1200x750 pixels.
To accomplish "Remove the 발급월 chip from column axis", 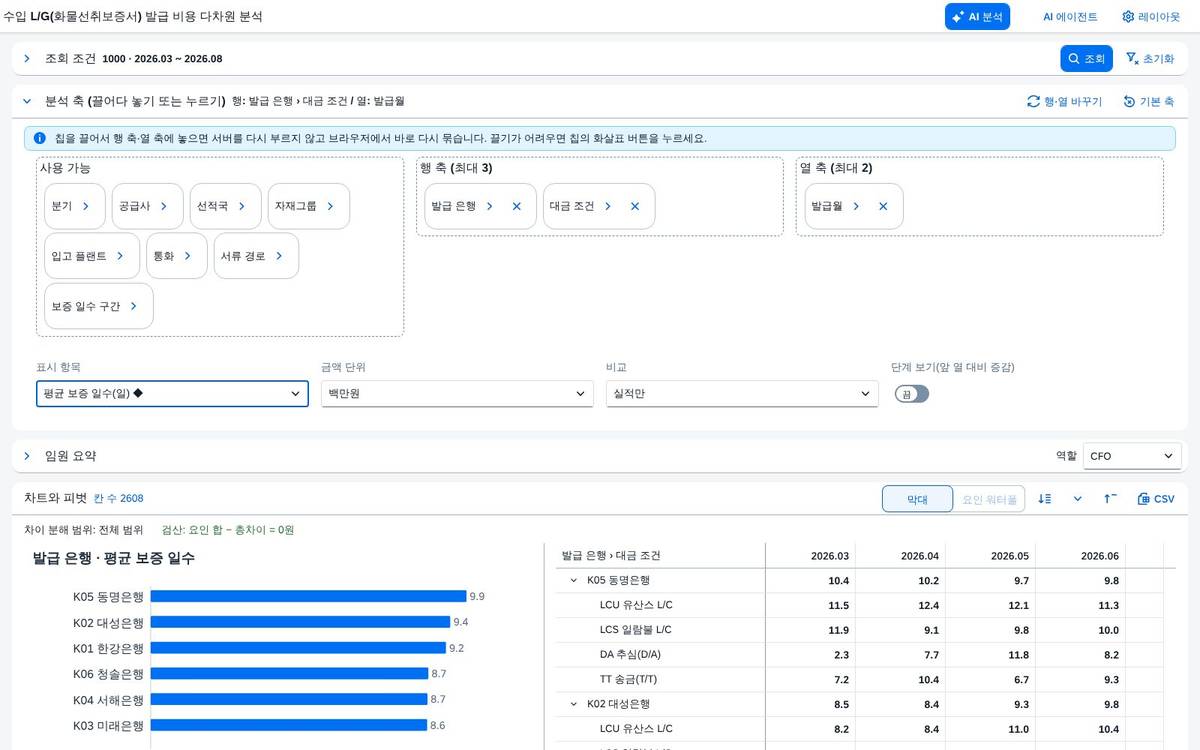I will click(x=883, y=206).
